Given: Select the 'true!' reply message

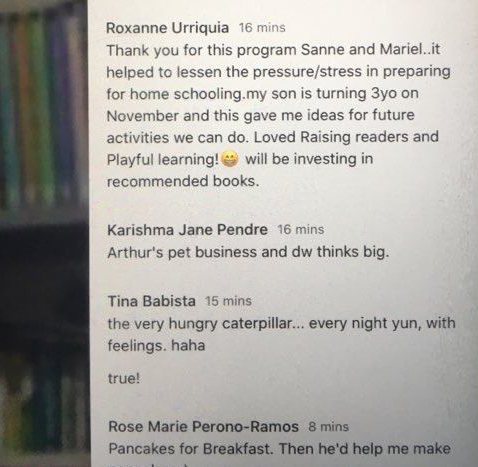Looking at the screenshot, I should (124, 378).
